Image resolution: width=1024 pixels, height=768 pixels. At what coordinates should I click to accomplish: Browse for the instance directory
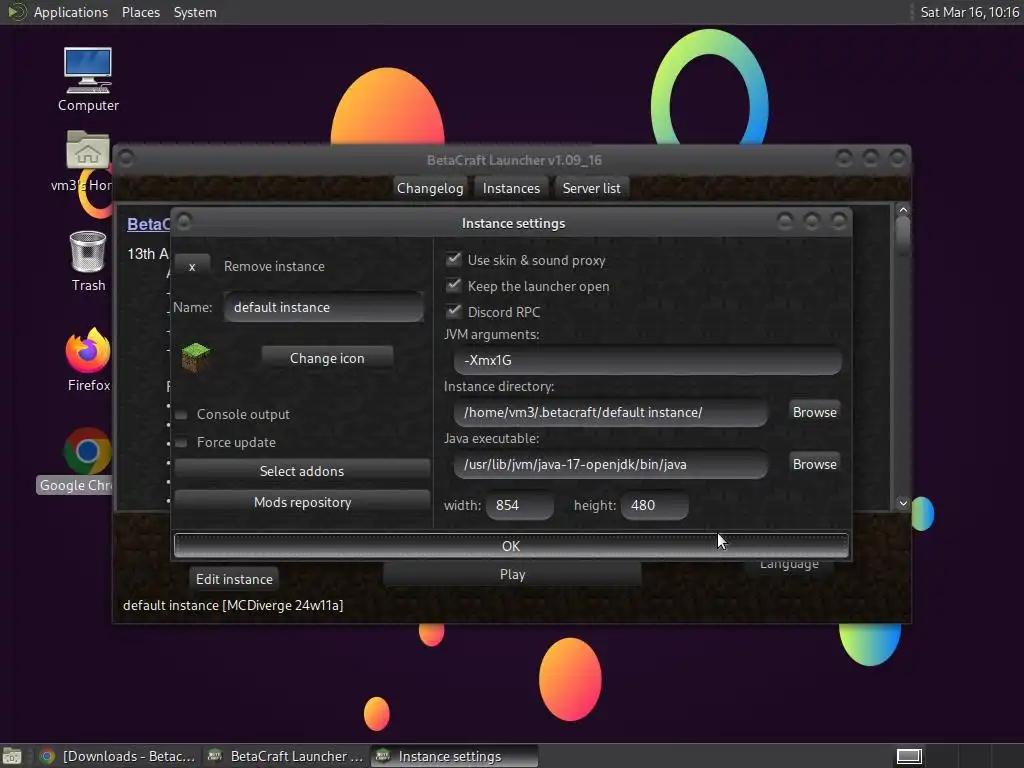814,412
